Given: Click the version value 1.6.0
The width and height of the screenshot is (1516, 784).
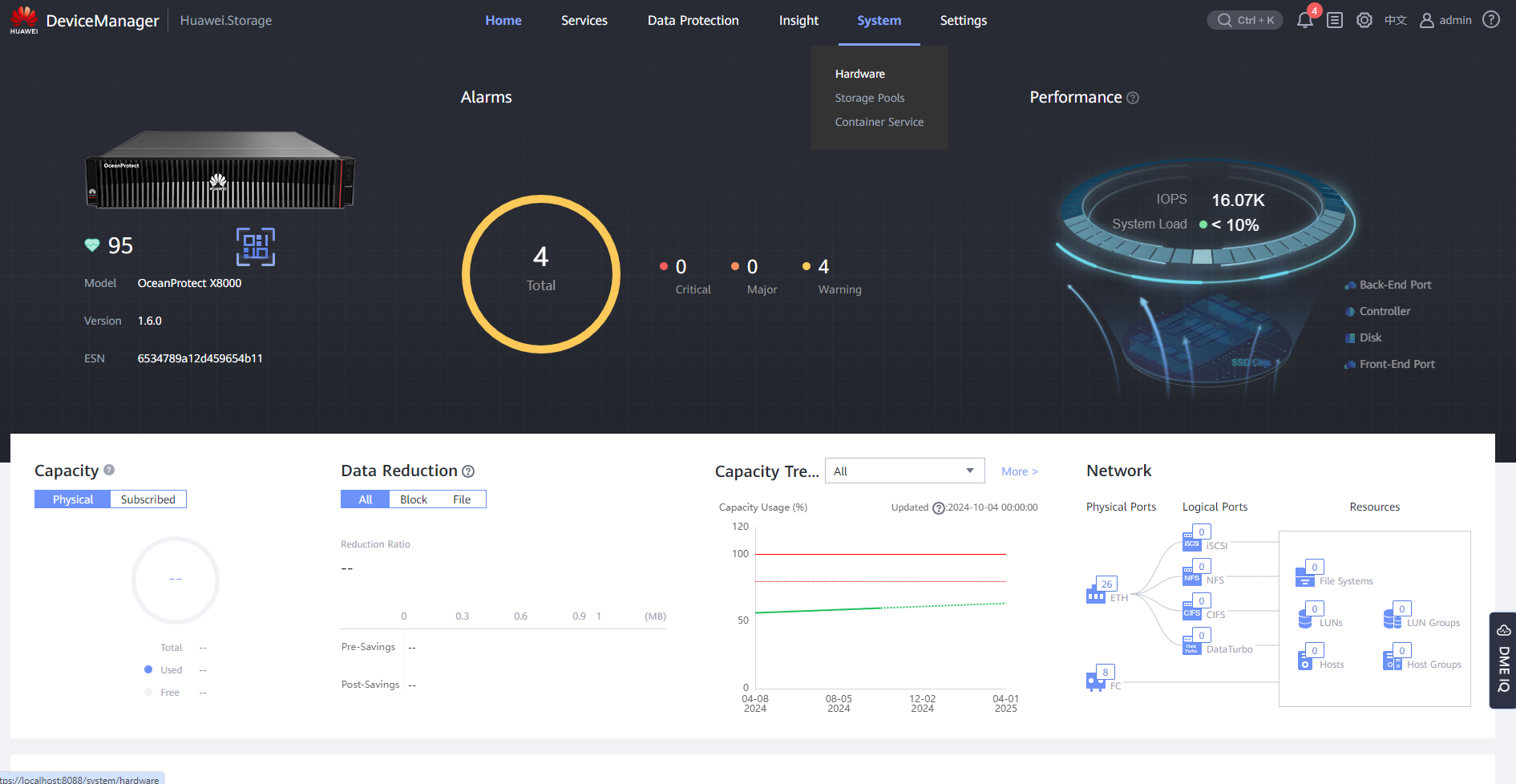Looking at the screenshot, I should (150, 321).
